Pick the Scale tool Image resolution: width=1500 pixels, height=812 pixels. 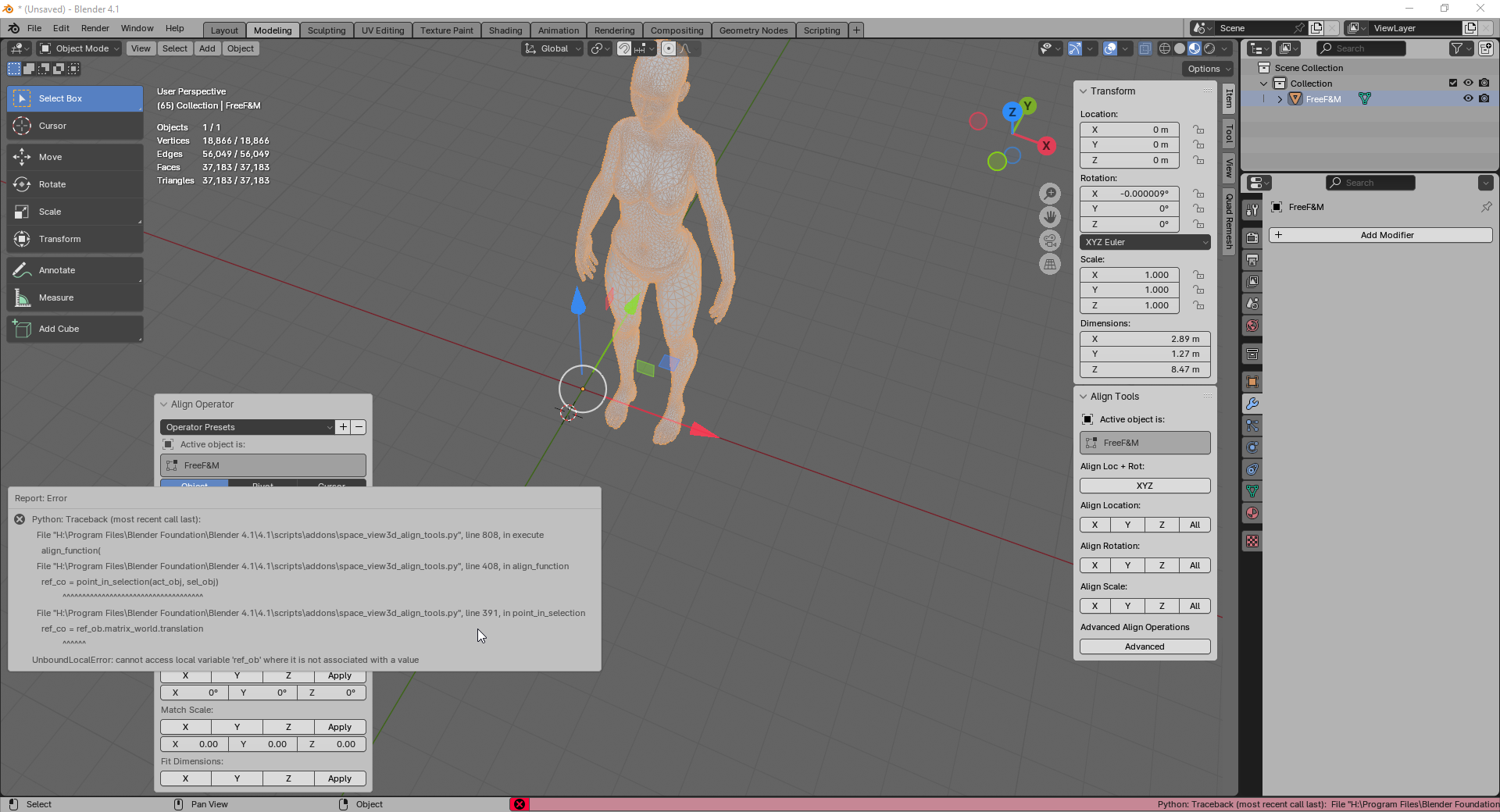75,212
